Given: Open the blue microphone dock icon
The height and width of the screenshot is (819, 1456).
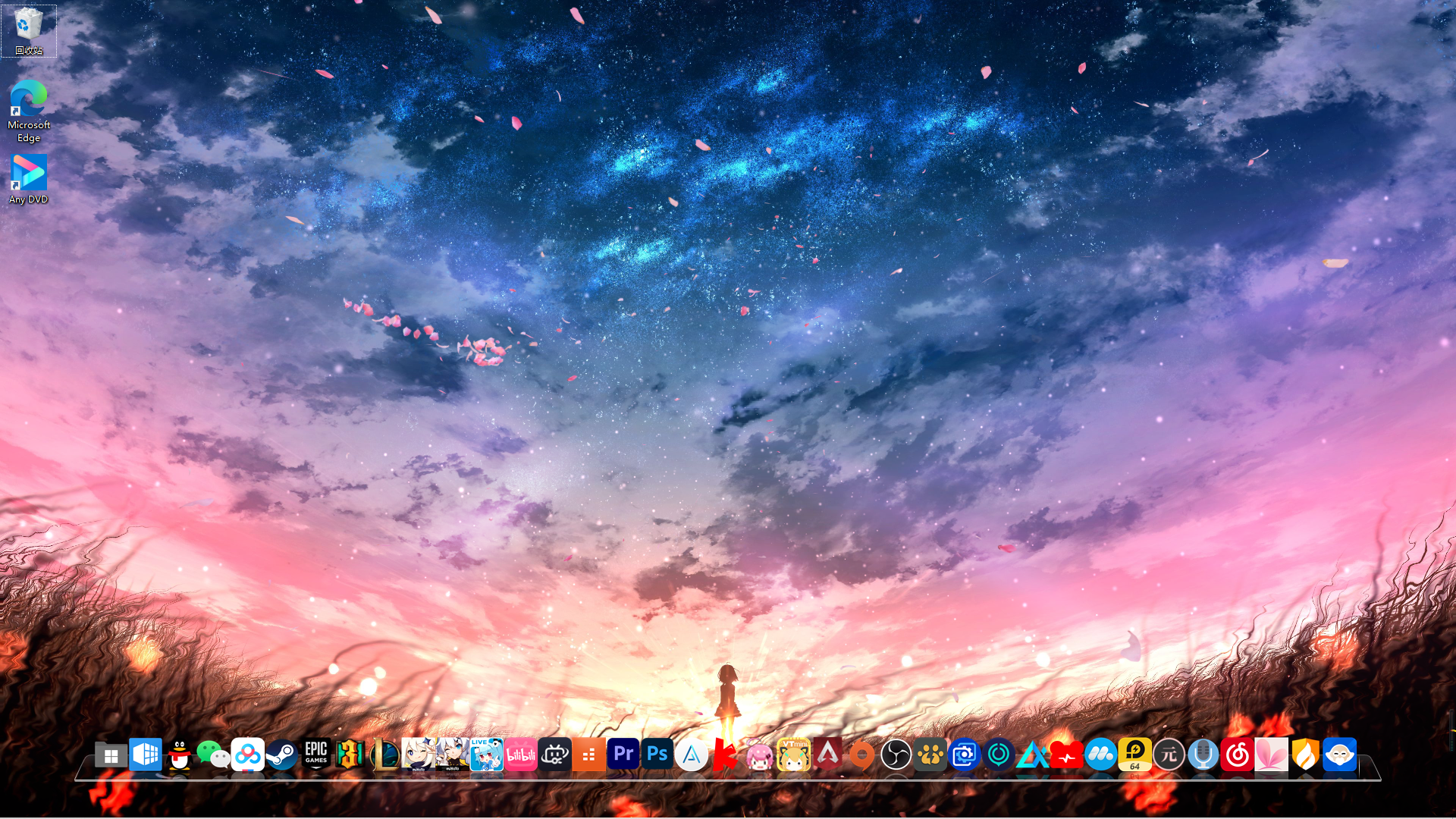Looking at the screenshot, I should 1203,755.
